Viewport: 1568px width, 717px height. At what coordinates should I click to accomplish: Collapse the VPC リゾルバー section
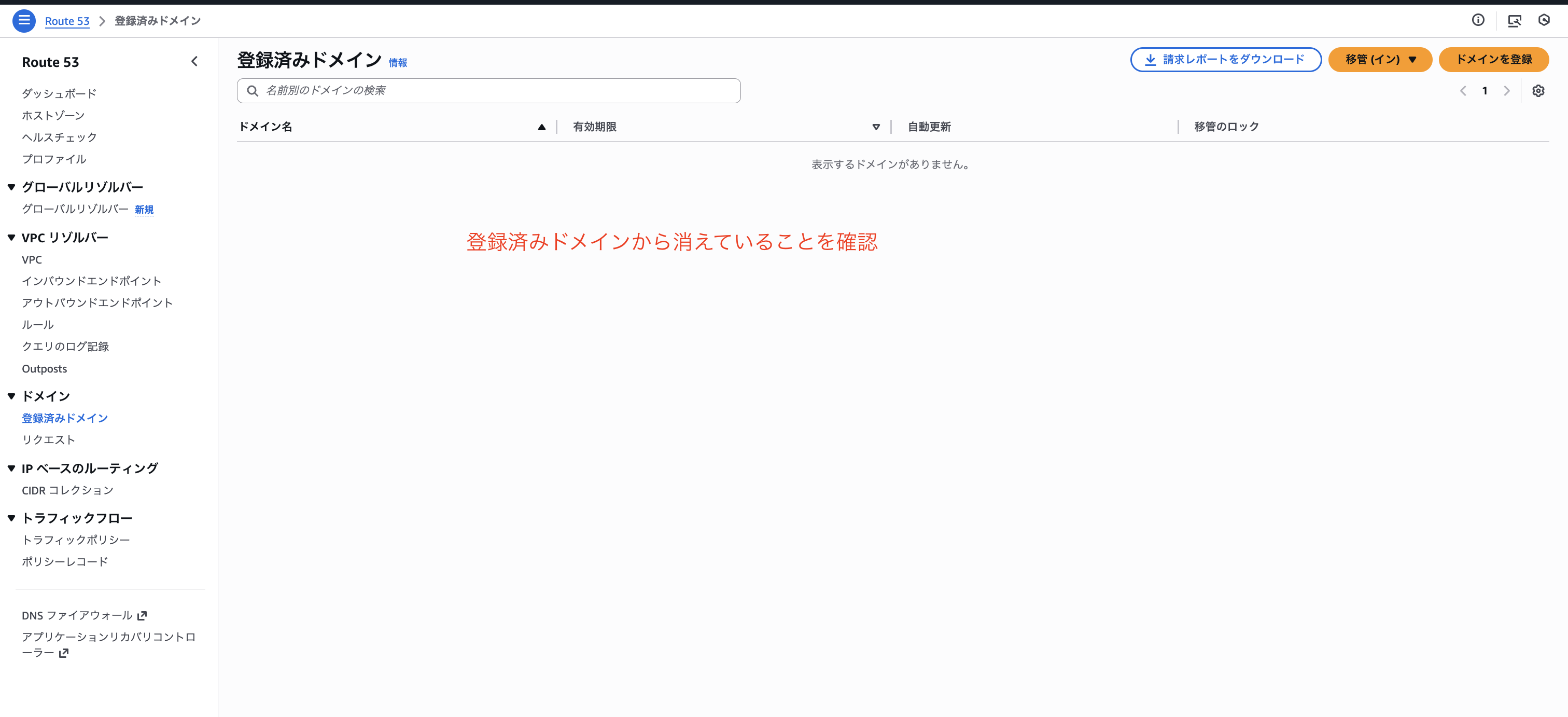[x=11, y=238]
